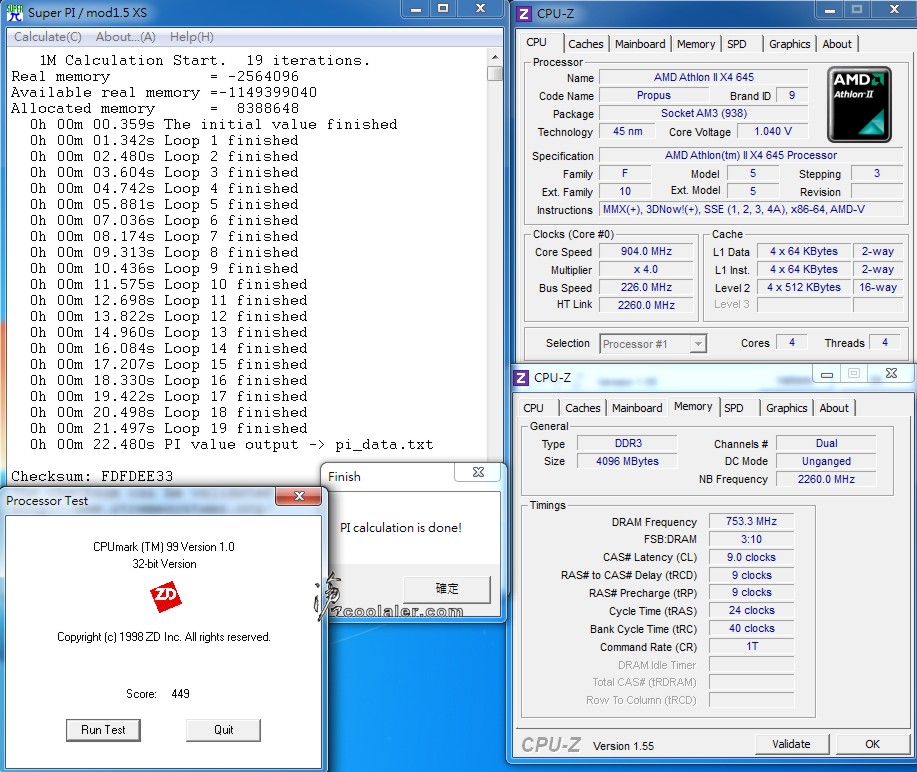Image resolution: width=917 pixels, height=772 pixels.
Task: Click the Validate button in CPU-Z
Action: coord(791,744)
